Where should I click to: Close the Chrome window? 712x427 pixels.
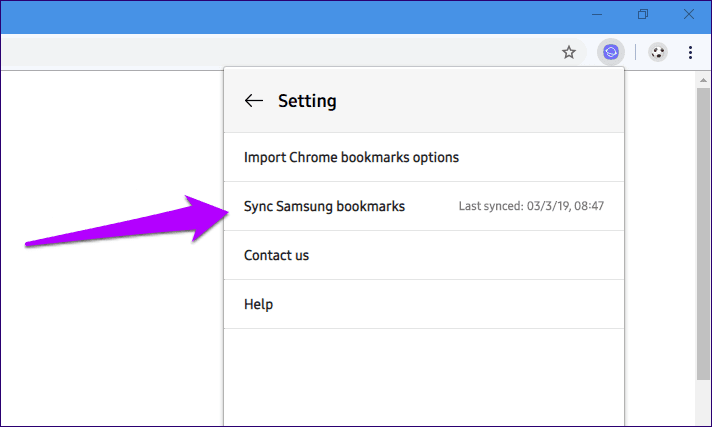(689, 15)
